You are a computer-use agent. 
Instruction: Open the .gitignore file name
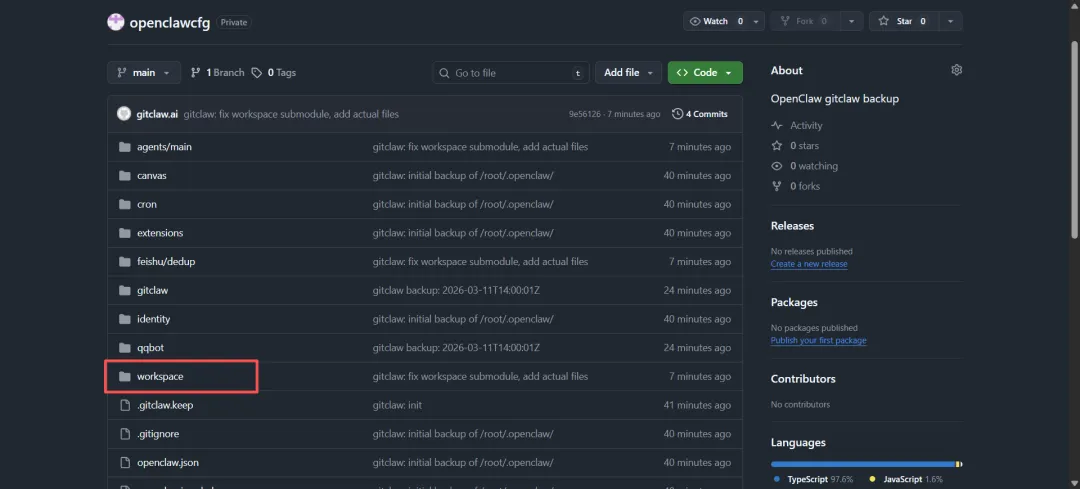click(158, 434)
